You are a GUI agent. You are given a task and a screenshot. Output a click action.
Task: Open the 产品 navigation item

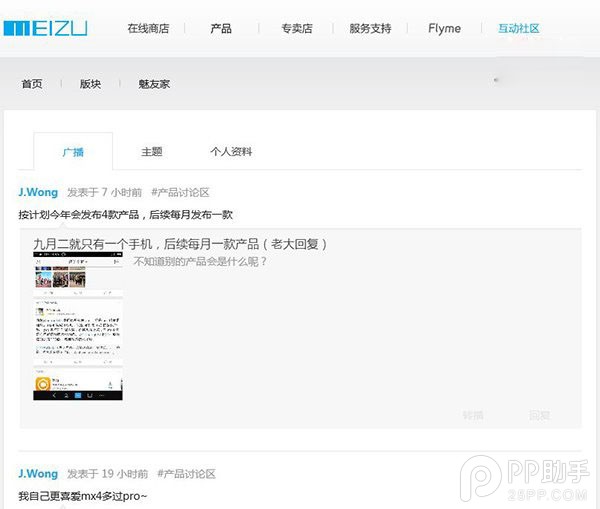coord(221,28)
